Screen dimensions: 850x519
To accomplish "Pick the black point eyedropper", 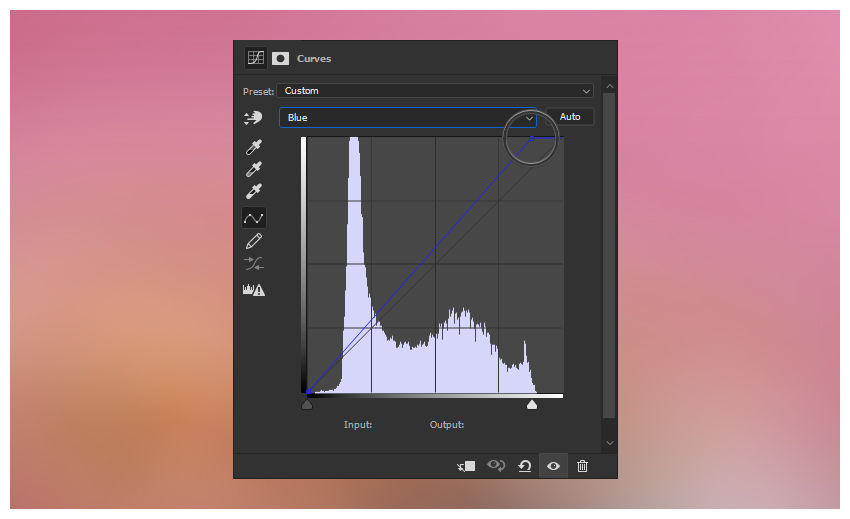I will (254, 147).
